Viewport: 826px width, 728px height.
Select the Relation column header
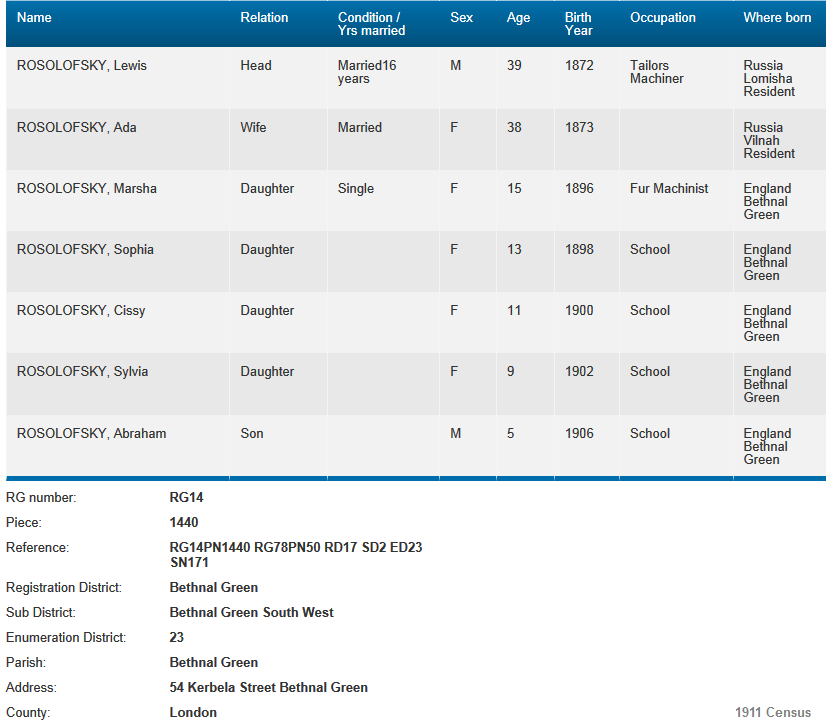[264, 18]
